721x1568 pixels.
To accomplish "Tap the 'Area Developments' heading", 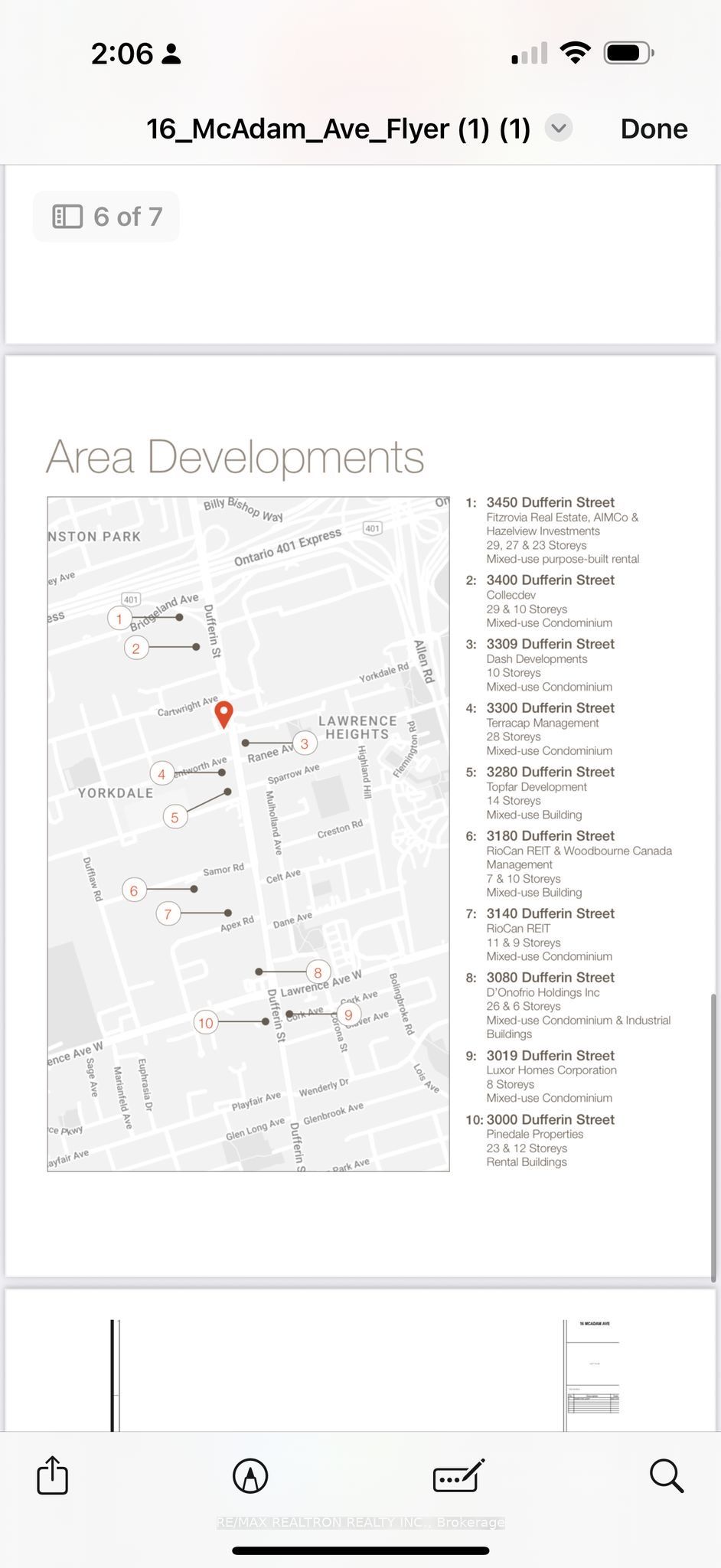I will pyautogui.click(x=235, y=457).
